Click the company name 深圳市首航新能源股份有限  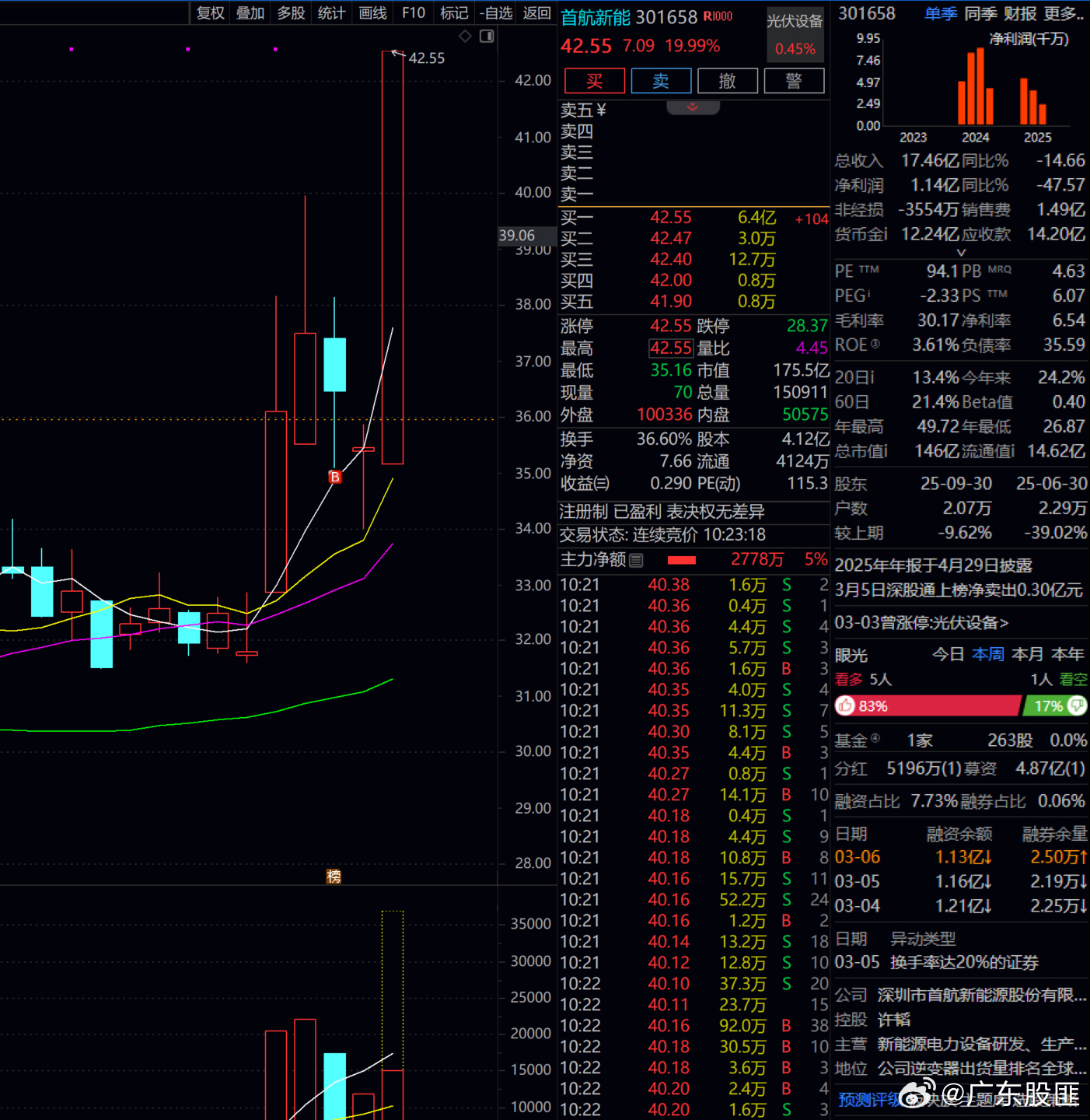click(x=982, y=995)
